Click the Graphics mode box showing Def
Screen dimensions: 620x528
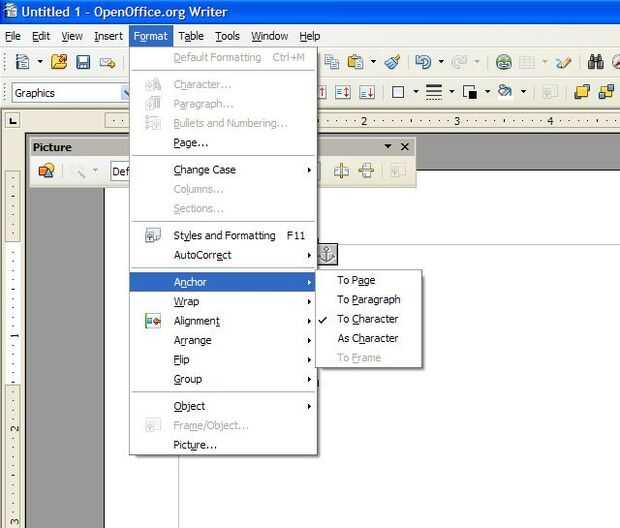pyautogui.click(x=120, y=171)
